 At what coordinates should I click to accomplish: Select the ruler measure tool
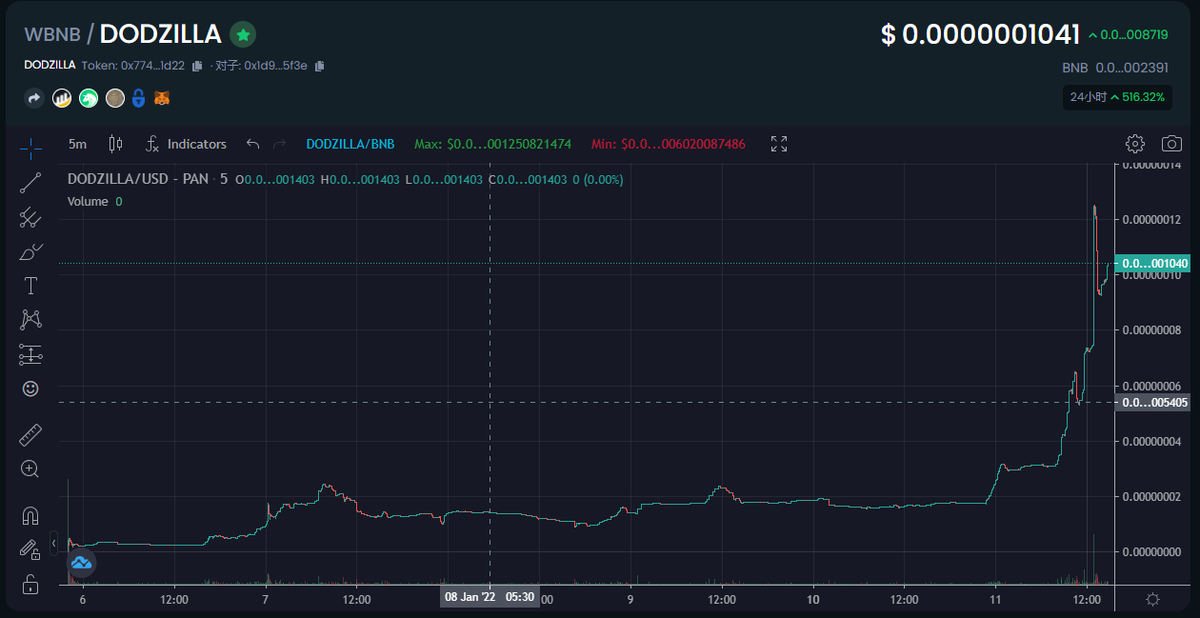click(31, 435)
